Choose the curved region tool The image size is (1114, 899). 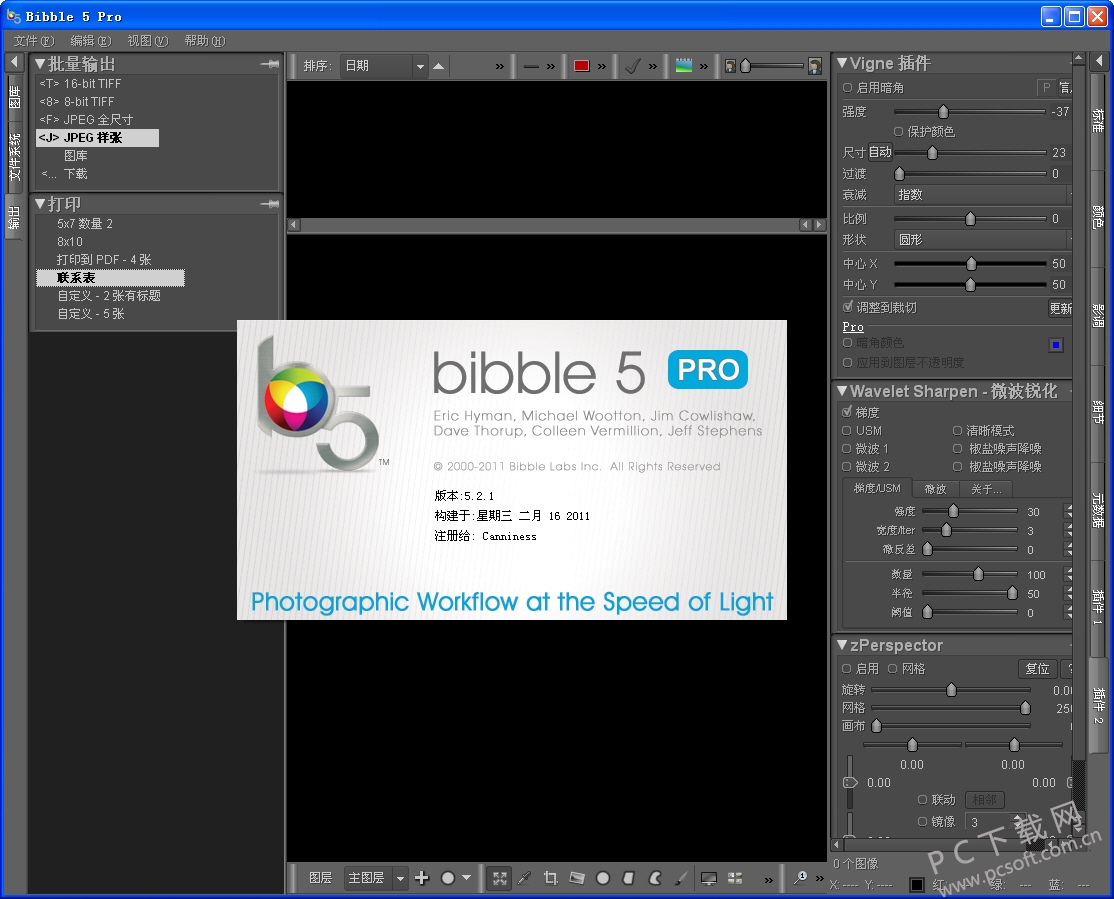point(654,878)
